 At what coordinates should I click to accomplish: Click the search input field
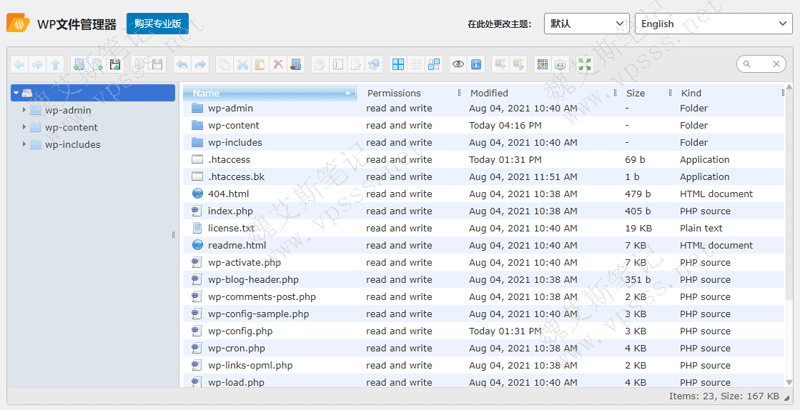[761, 64]
